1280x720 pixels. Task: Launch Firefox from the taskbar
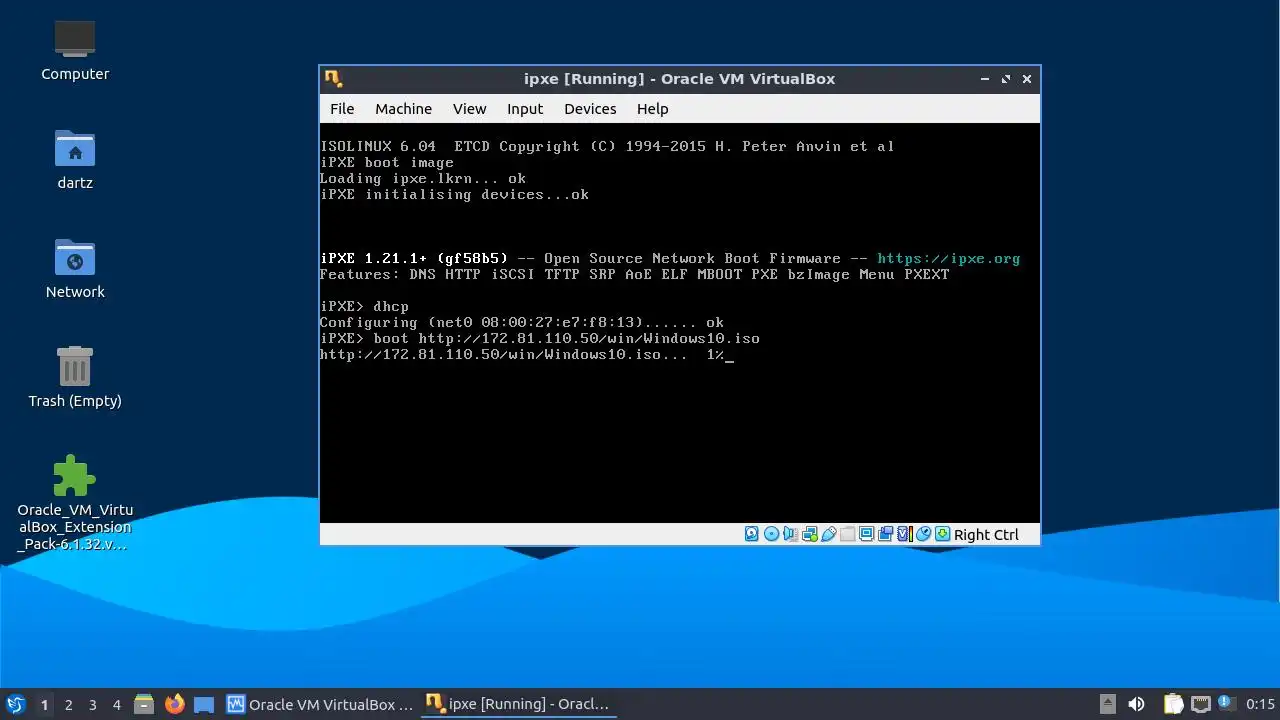[x=175, y=704]
